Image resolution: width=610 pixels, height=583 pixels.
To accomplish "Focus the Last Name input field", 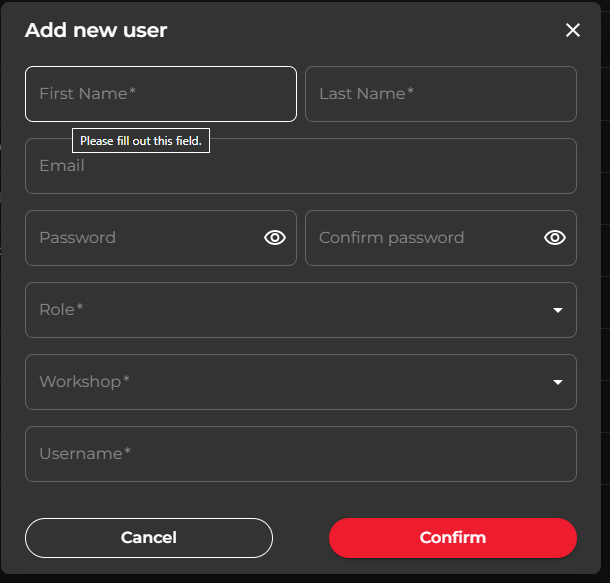I will tap(441, 94).
